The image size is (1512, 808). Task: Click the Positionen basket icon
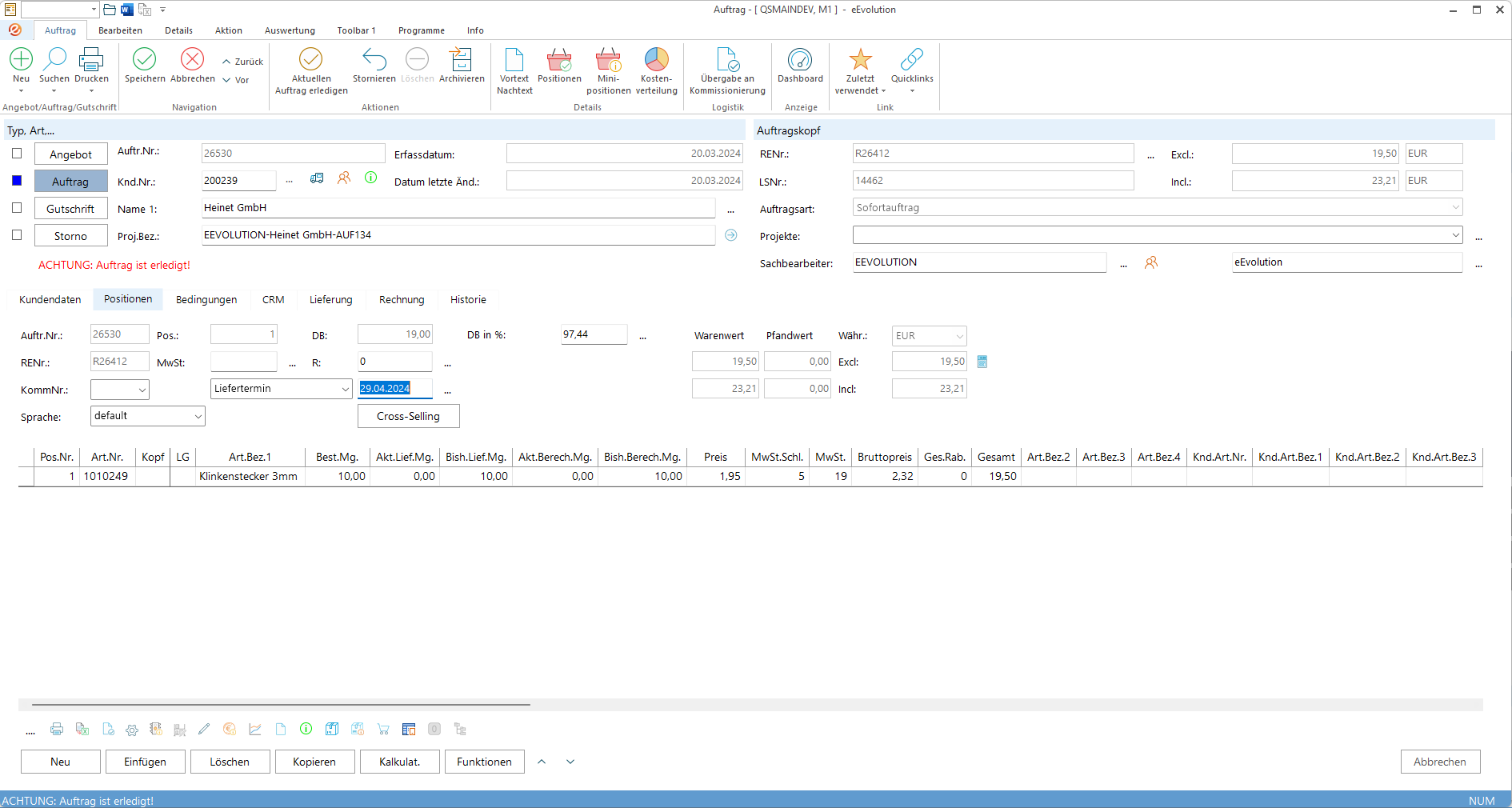coord(559,59)
